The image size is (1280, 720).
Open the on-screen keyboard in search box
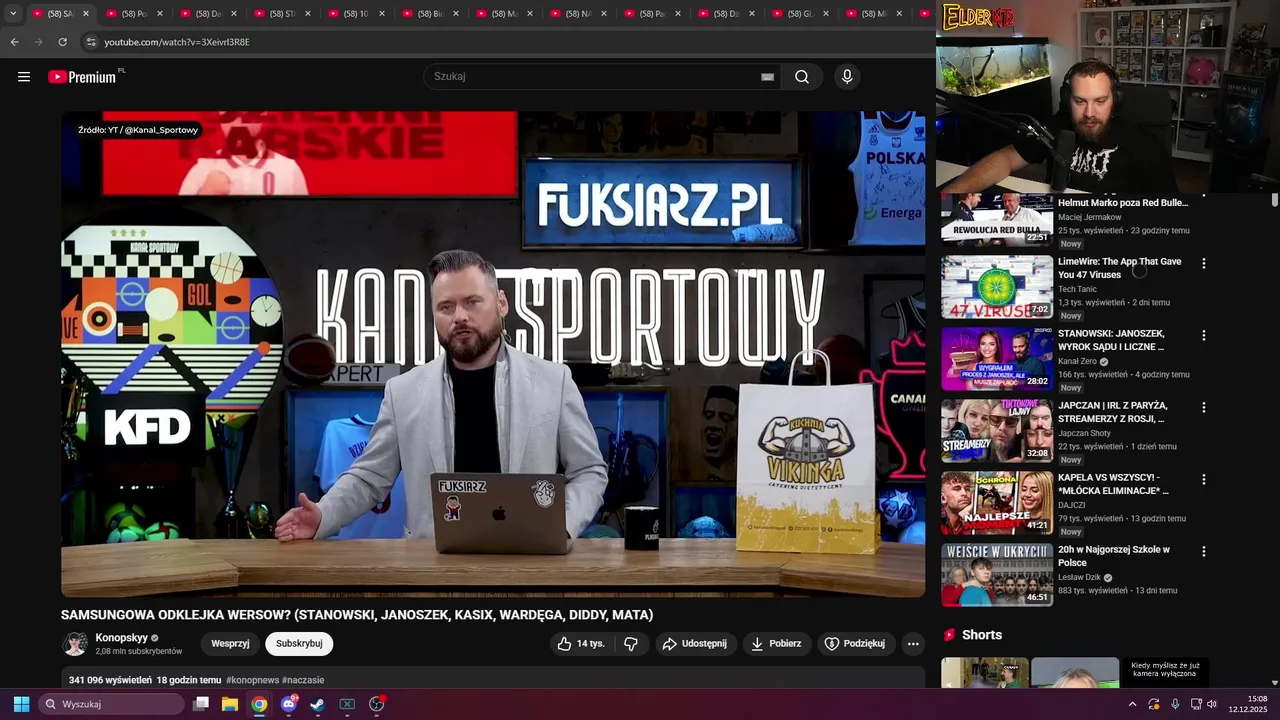[x=767, y=77]
